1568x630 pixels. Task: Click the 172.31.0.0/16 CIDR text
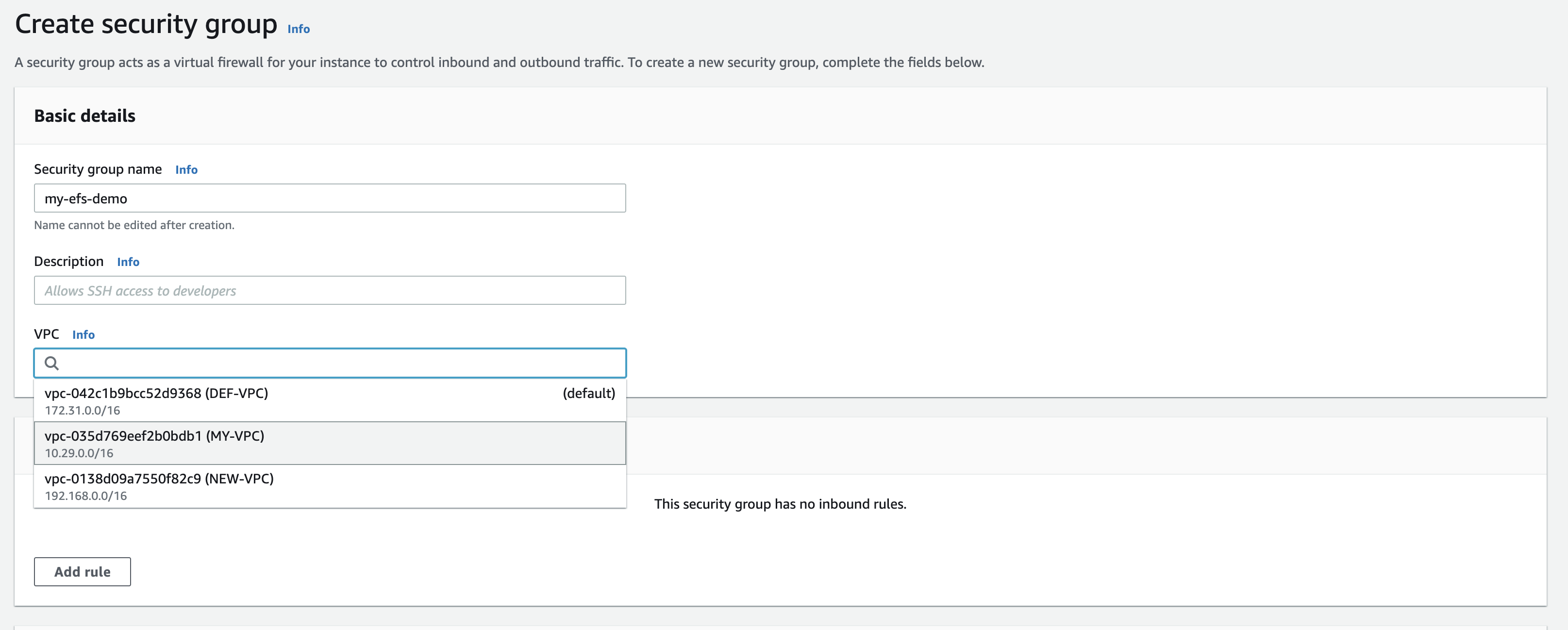(x=82, y=410)
